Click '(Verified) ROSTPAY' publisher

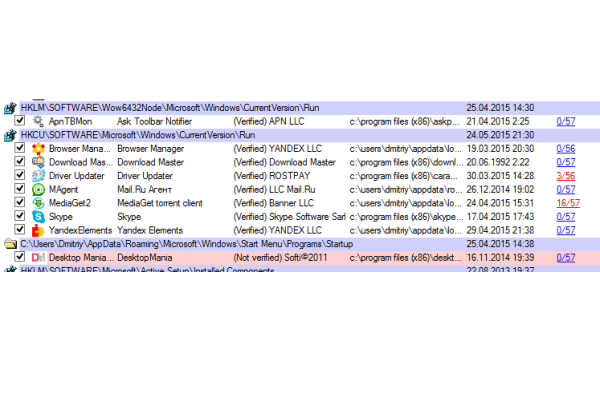point(272,176)
